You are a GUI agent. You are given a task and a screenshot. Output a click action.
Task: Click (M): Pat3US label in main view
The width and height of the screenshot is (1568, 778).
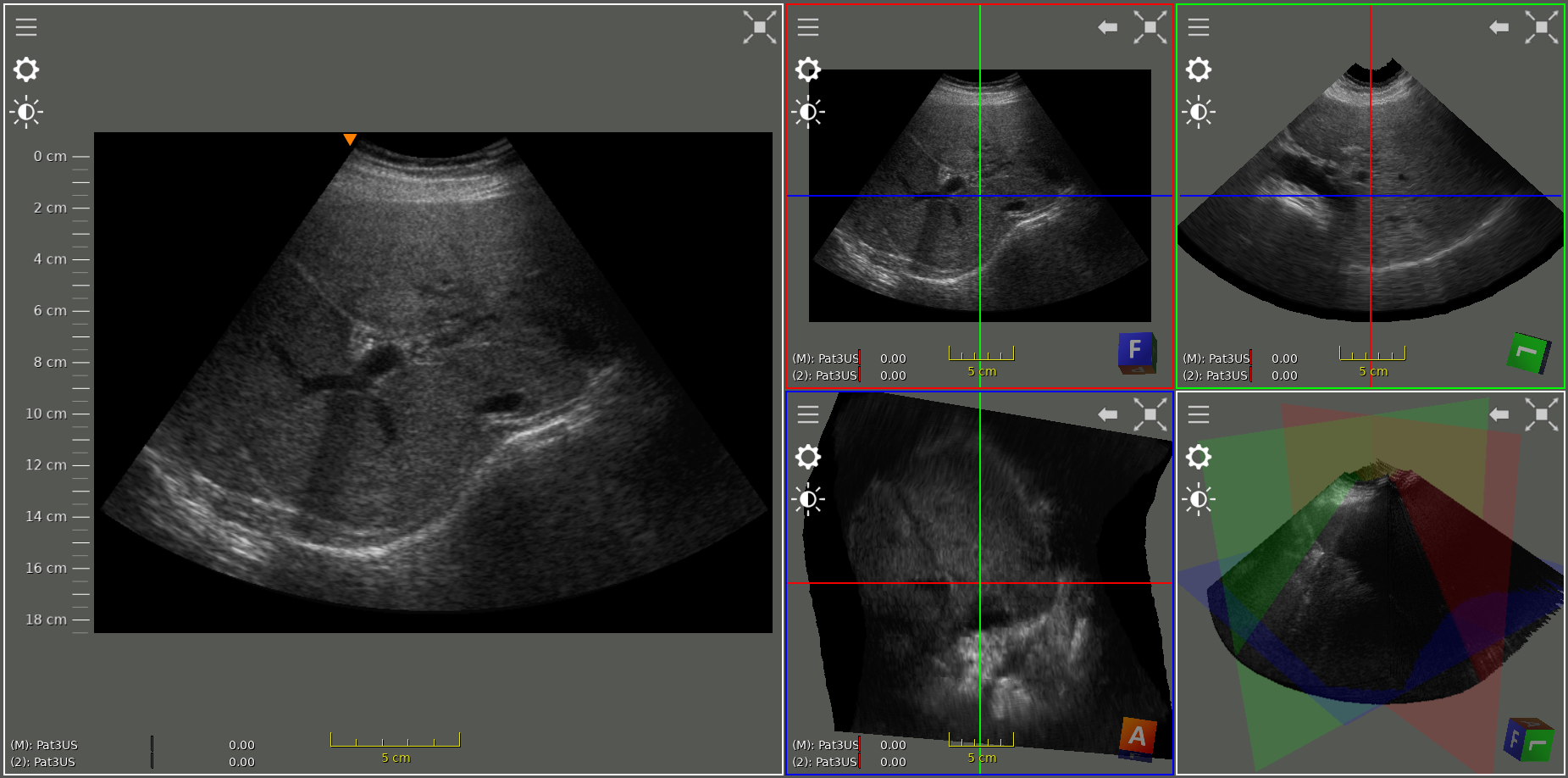44,745
